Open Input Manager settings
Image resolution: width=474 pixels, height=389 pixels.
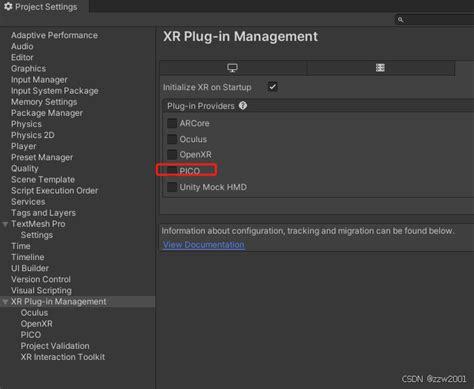(39, 80)
